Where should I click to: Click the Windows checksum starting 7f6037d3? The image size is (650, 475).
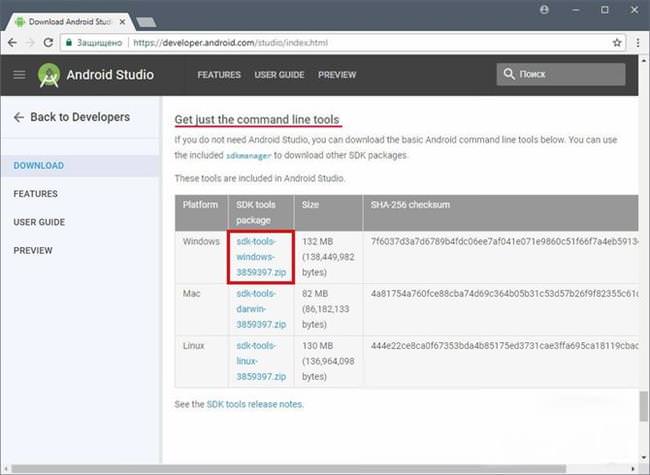pyautogui.click(x=504, y=242)
